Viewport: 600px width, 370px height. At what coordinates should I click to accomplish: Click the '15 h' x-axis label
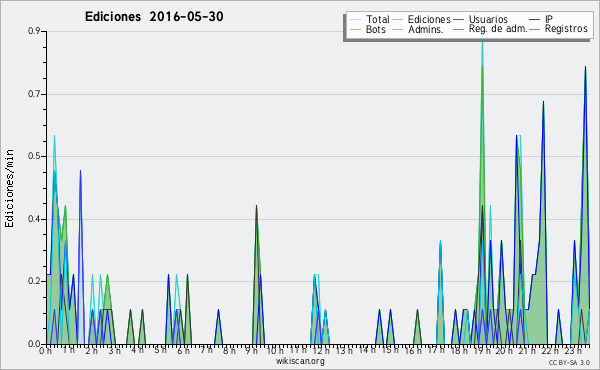390,350
